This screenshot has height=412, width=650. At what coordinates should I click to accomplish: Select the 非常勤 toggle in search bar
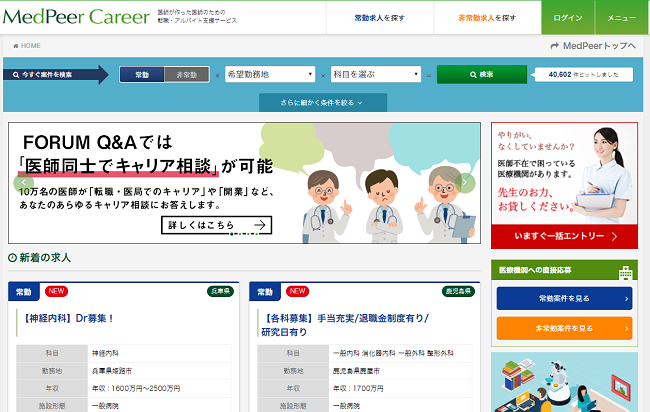187,75
